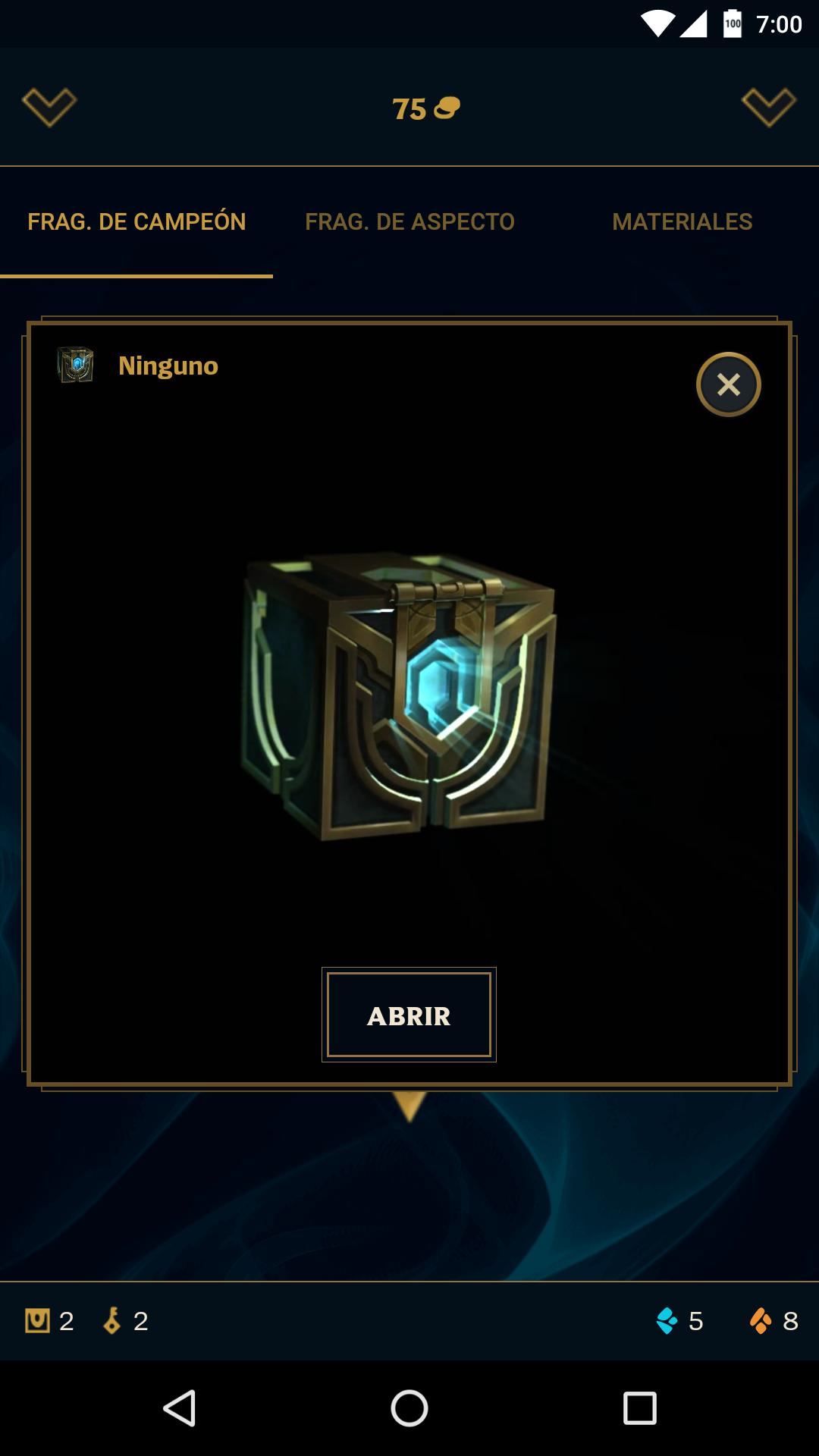This screenshot has height=1456, width=819.
Task: Tap the large Hextech chest image
Action: click(400, 695)
